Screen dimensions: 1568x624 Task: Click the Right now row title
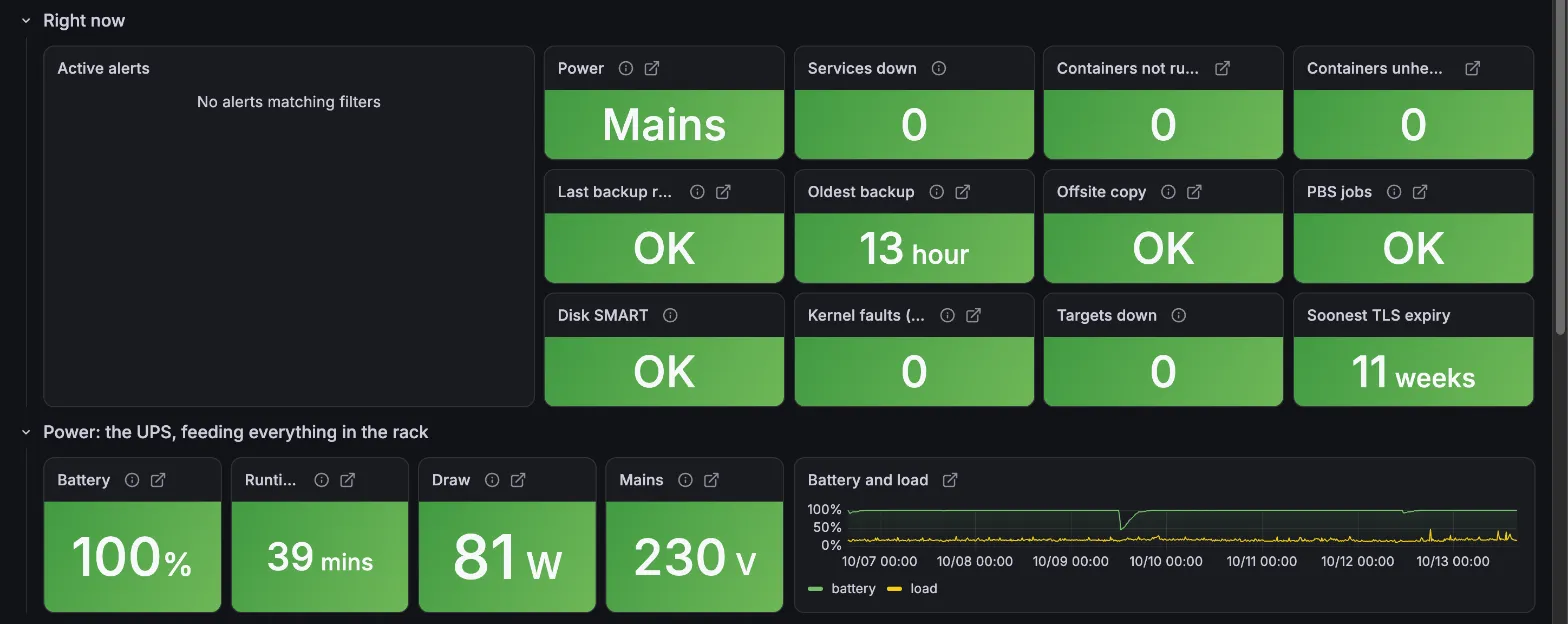click(x=84, y=21)
